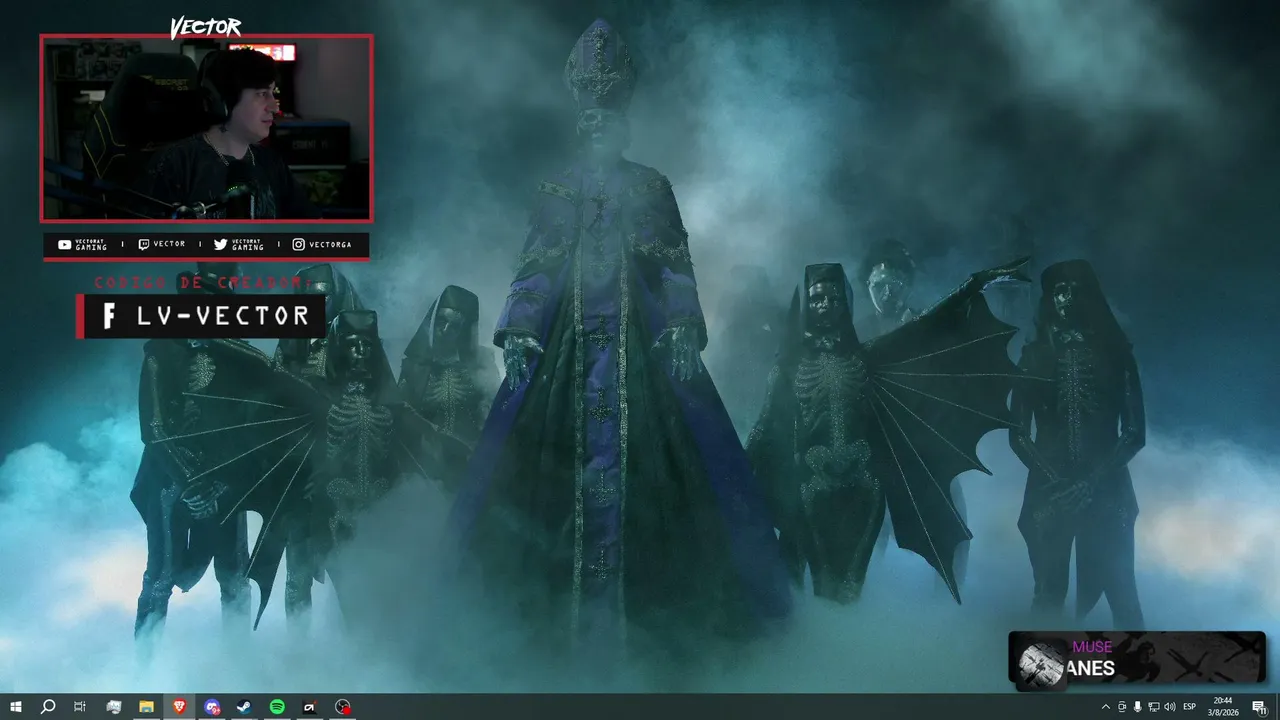Click the microphone tray icon
Viewport: 1280px width, 720px height.
[1138, 707]
